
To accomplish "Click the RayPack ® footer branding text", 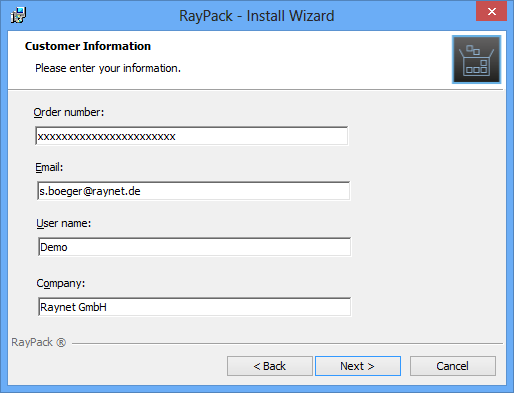I will 39,342.
